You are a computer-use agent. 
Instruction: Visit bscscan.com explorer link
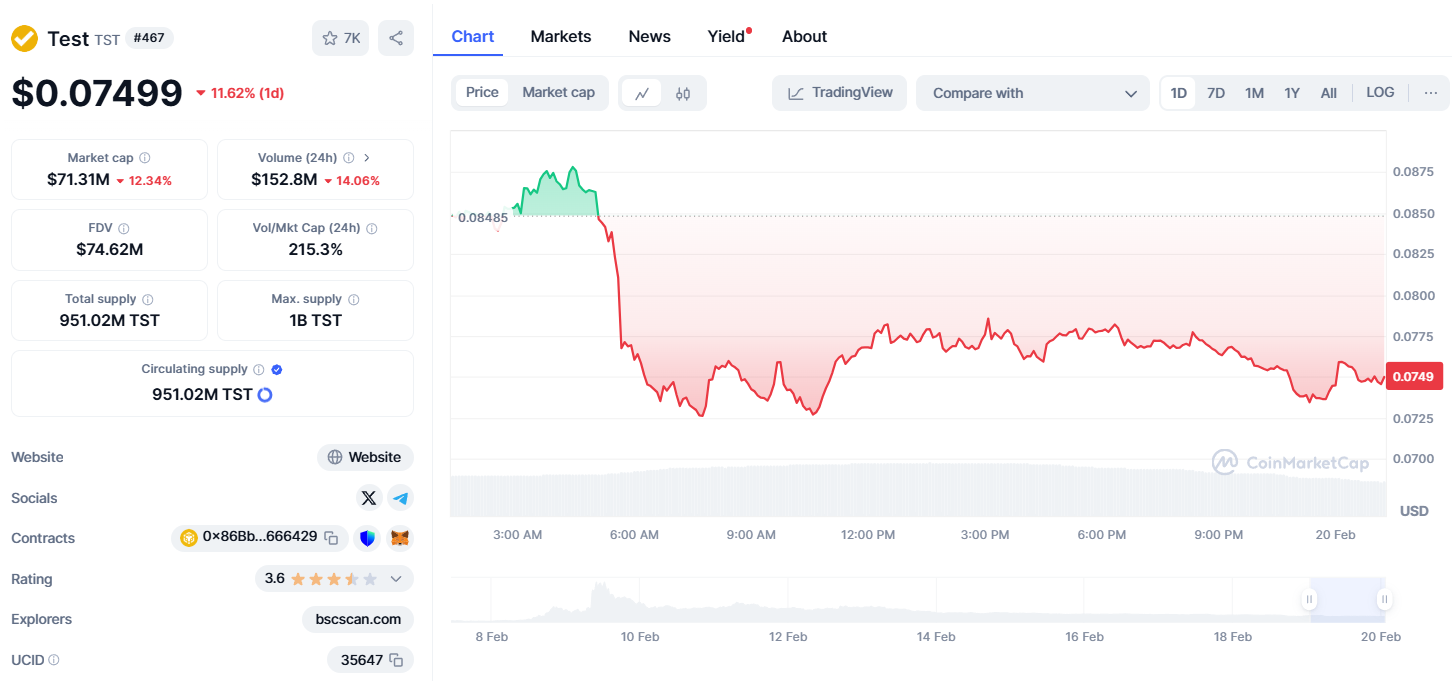pyautogui.click(x=358, y=619)
